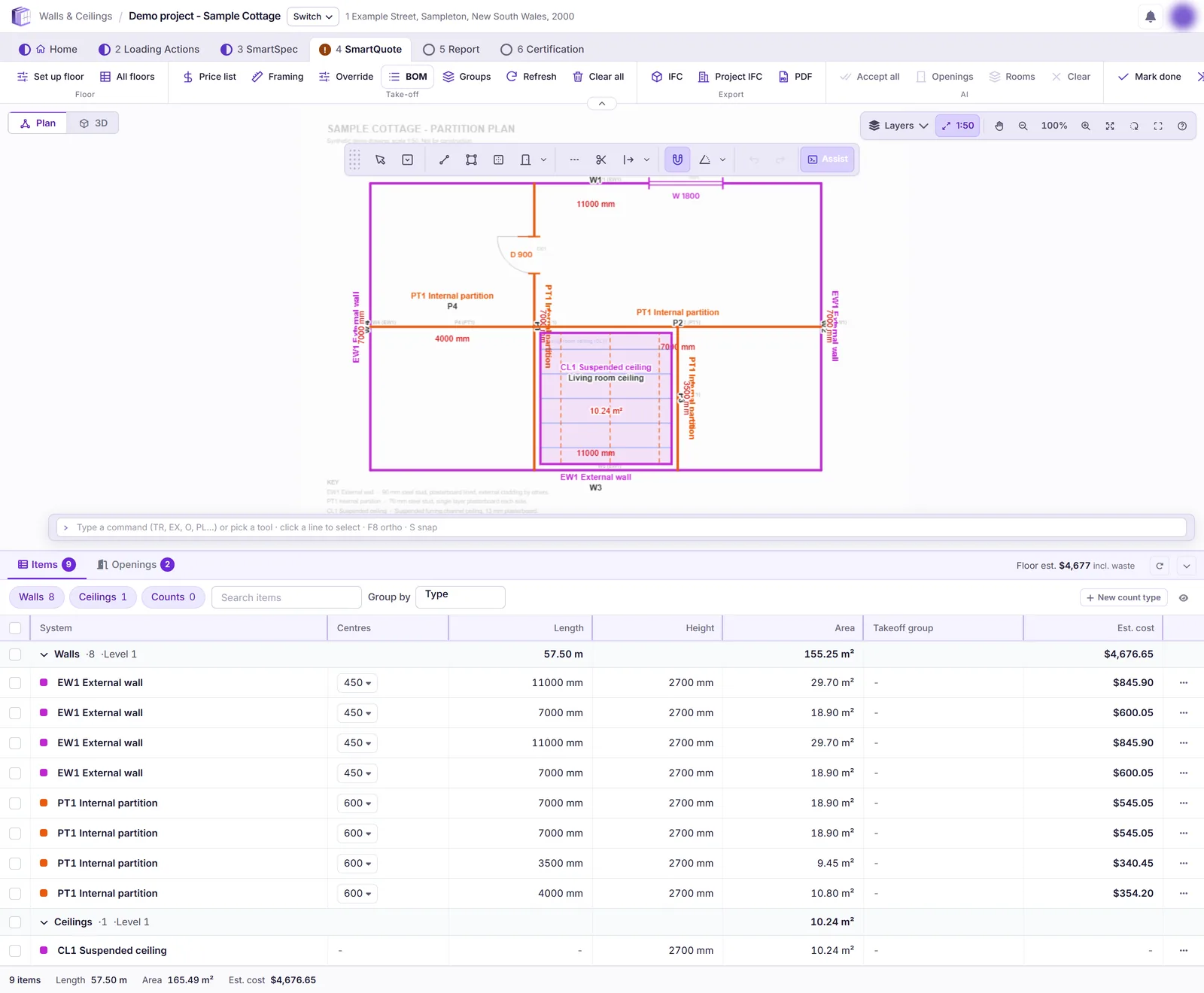1204x993 pixels.
Task: Export as IFC
Action: [x=667, y=77]
